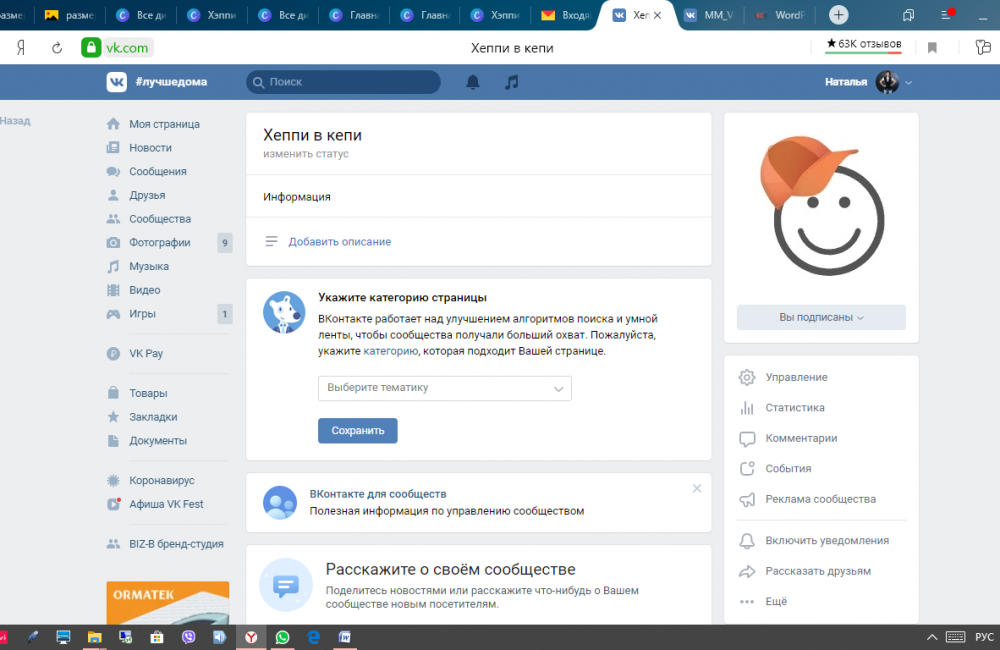
Task: Open WhatsApp from the taskbar
Action: [x=282, y=637]
